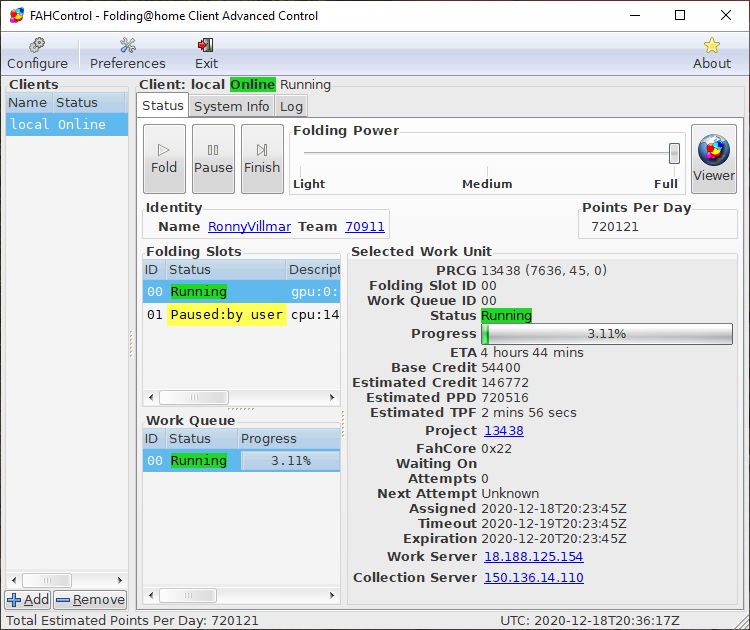Click the UTC time in status bar
The image size is (750, 630).
coord(590,620)
